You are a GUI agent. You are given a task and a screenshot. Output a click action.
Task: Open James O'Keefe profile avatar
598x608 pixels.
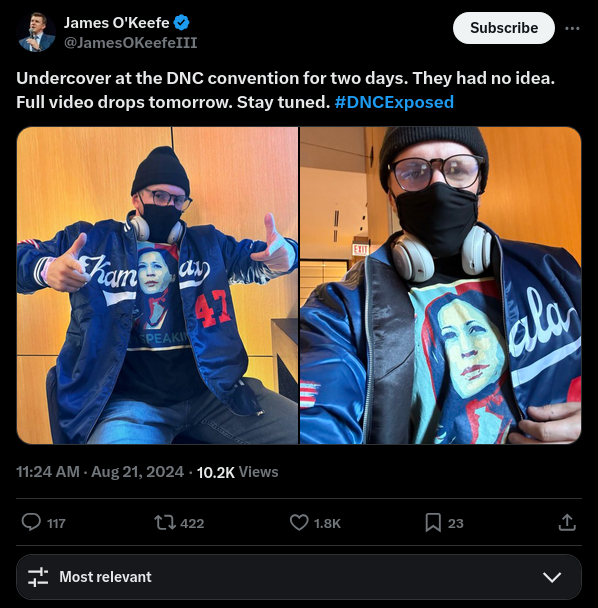36,32
